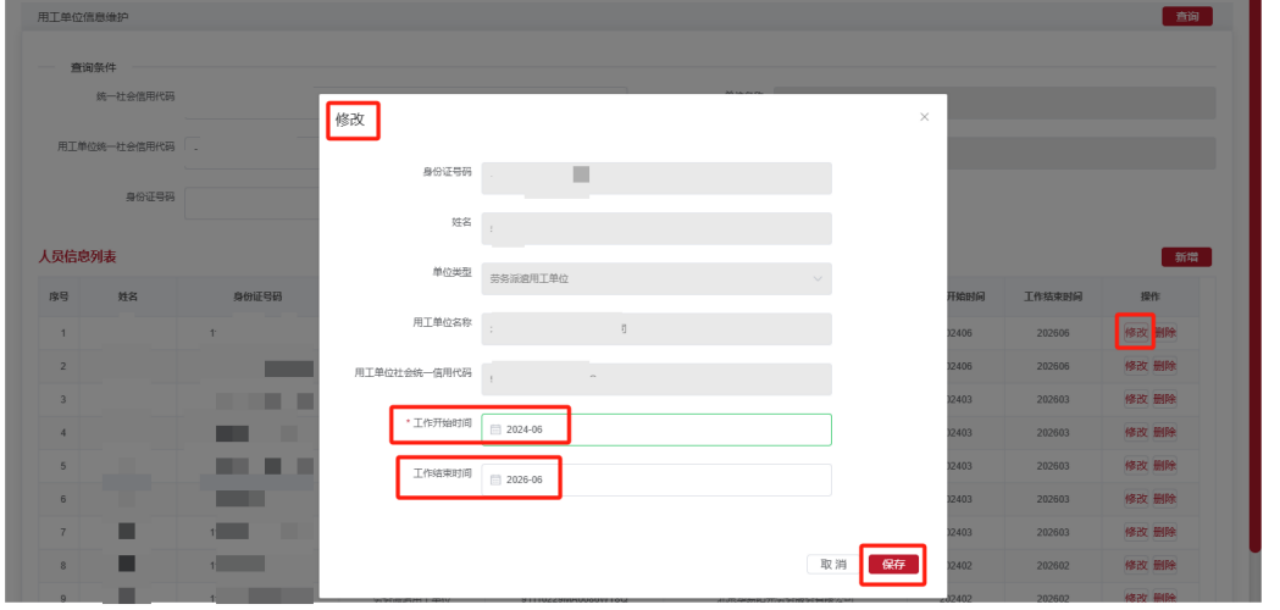
Task: Close the 修改 dialog with X
Action: 924,117
